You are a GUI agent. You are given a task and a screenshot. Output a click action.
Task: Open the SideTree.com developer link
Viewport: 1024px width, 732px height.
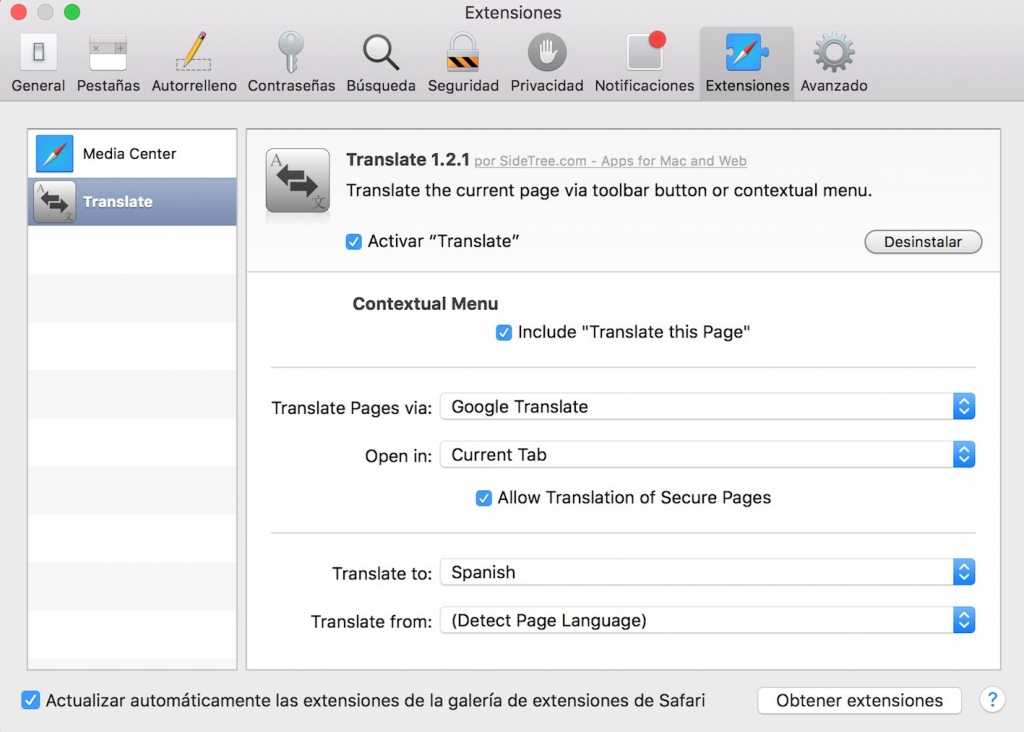[x=610, y=161]
